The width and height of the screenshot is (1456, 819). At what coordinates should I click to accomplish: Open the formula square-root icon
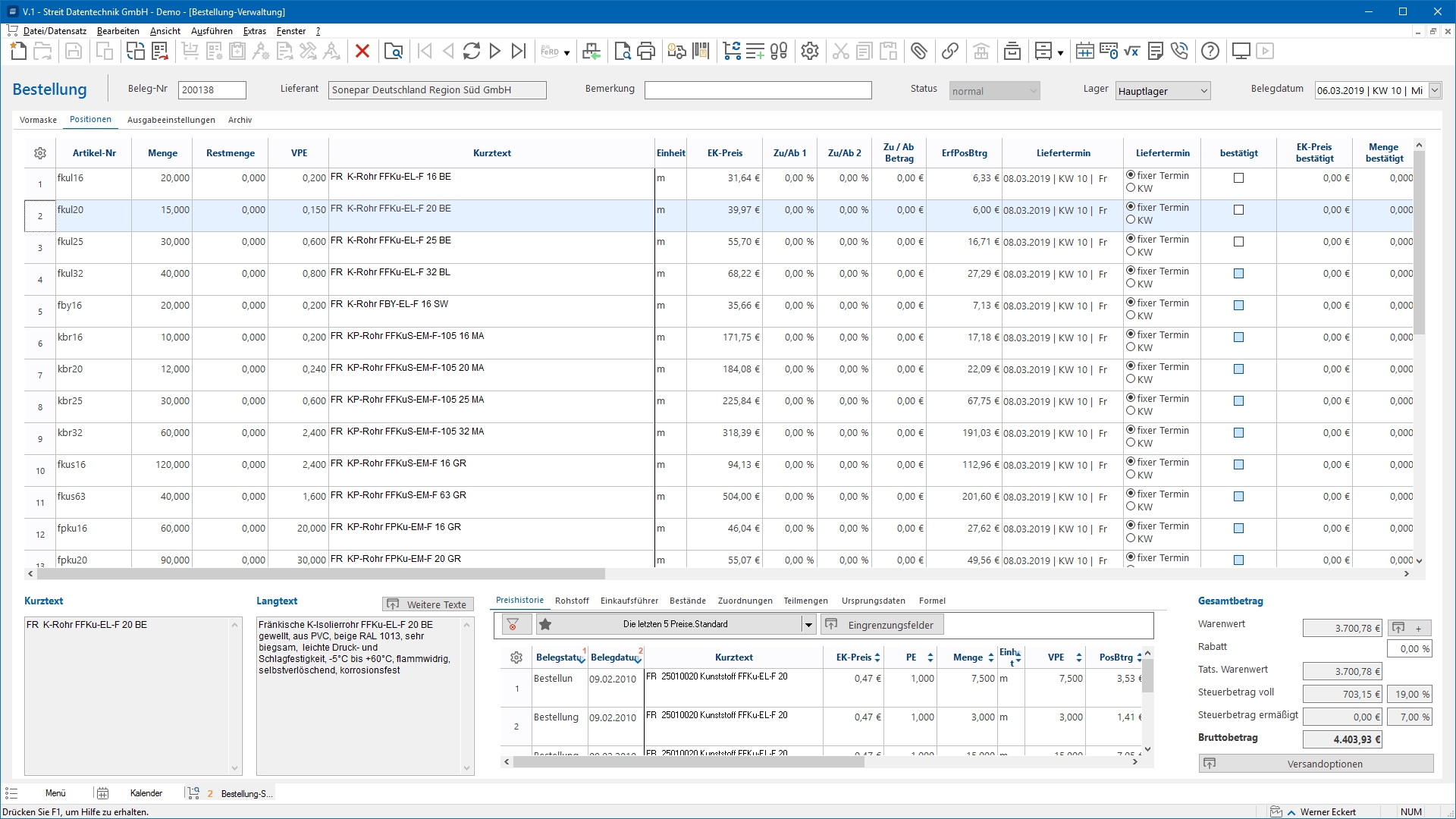click(x=1132, y=52)
